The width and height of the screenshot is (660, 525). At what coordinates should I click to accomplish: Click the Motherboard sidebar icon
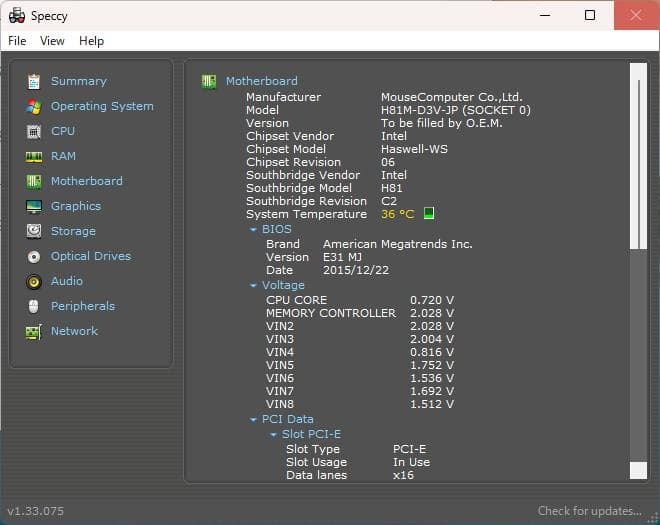pyautogui.click(x=34, y=181)
